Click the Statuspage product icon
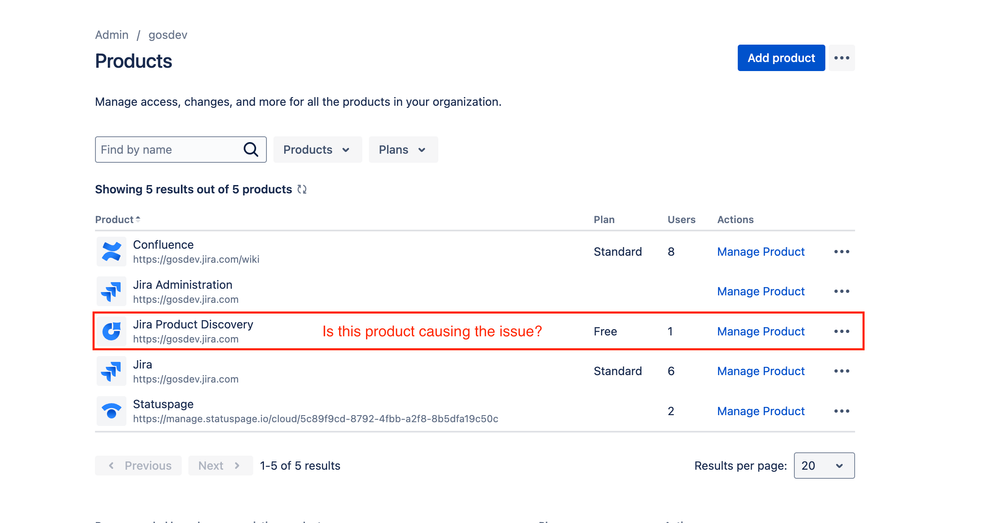Screen dimensions: 998x523 (112, 411)
